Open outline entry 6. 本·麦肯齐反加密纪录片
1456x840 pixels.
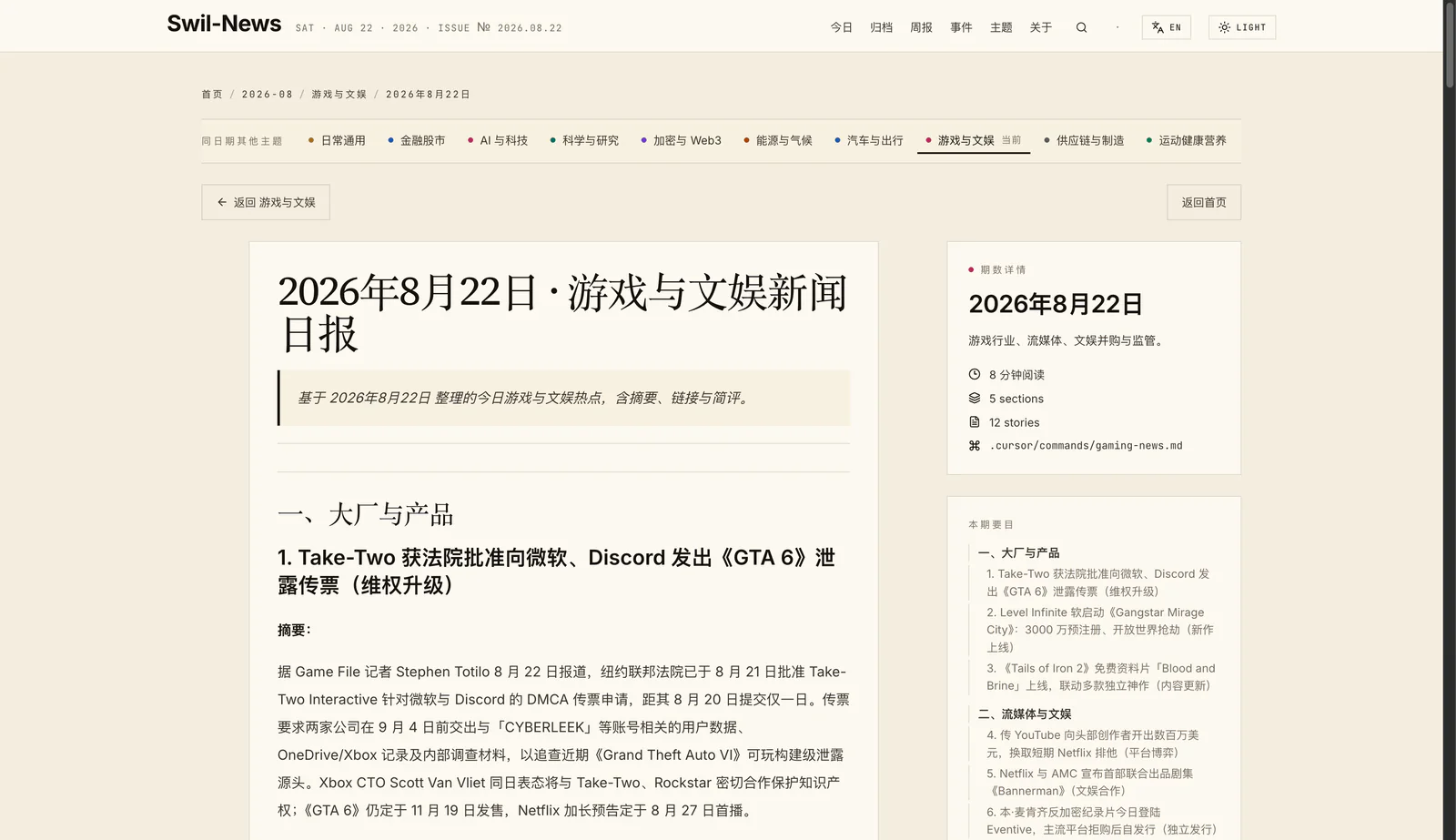[1101, 820]
